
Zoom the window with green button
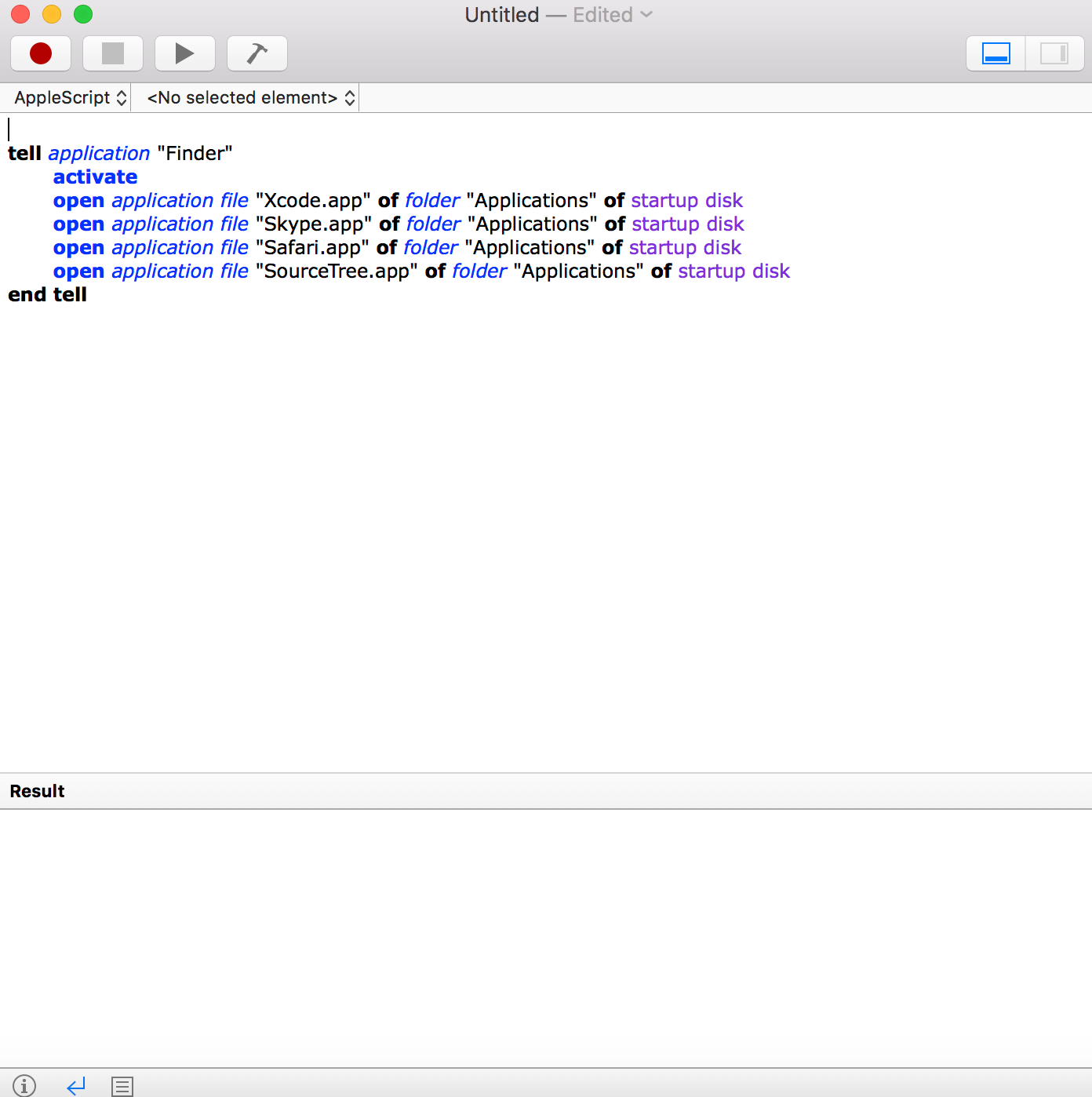pyautogui.click(x=83, y=14)
